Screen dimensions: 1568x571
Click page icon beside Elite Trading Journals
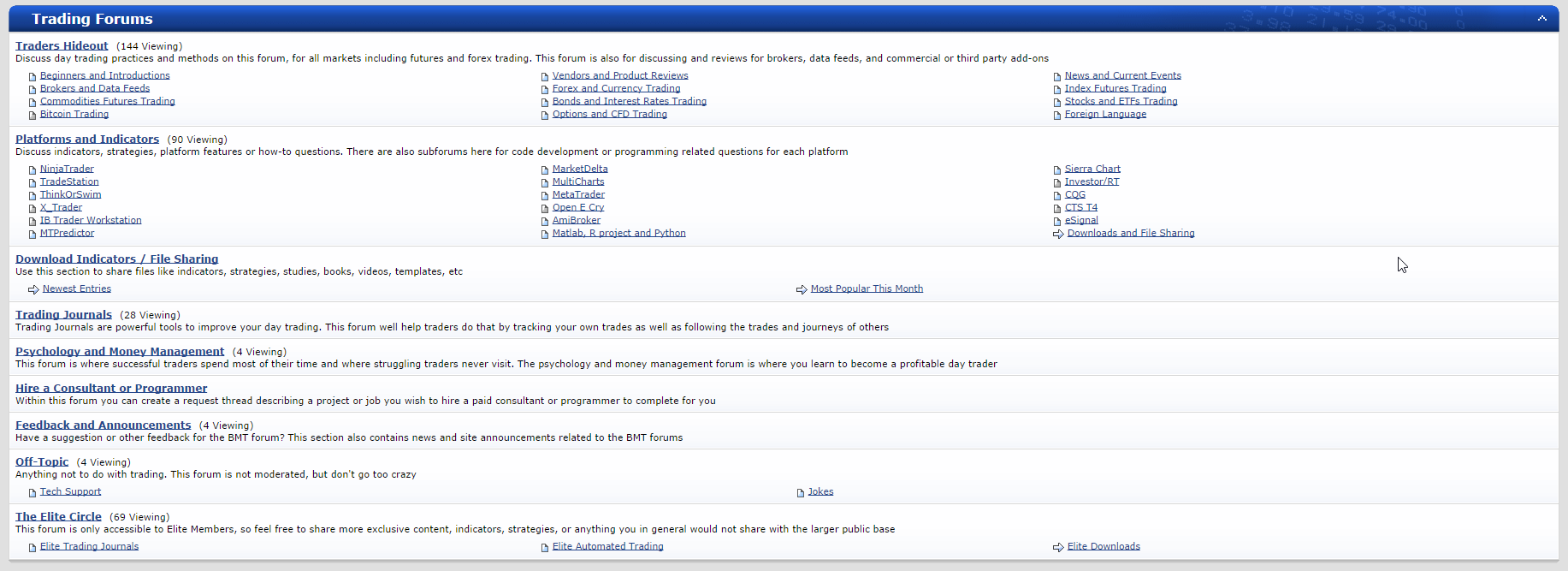(x=33, y=548)
